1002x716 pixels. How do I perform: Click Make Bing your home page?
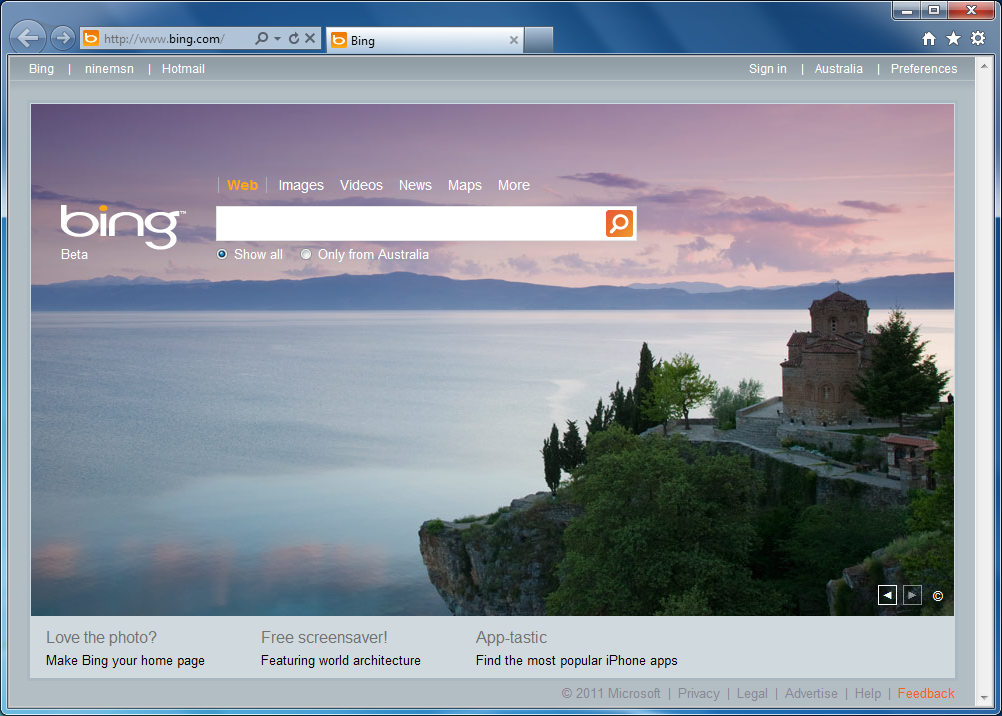(125, 660)
